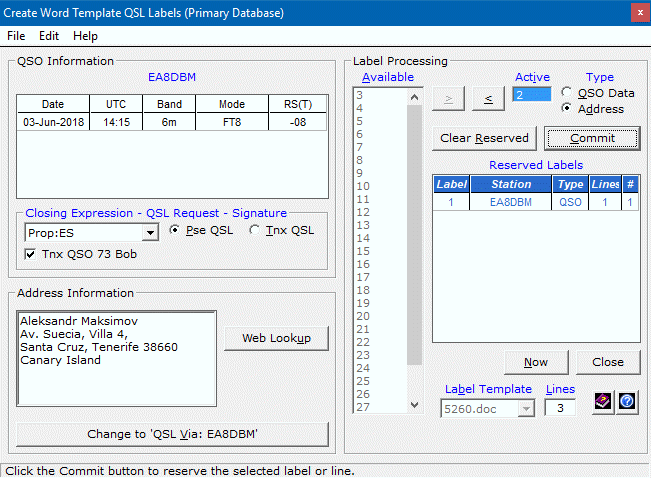Viewport: 651px width, 478px height.
Task: Expand the Prop:ES closing expression dropdown
Action: coord(150,233)
